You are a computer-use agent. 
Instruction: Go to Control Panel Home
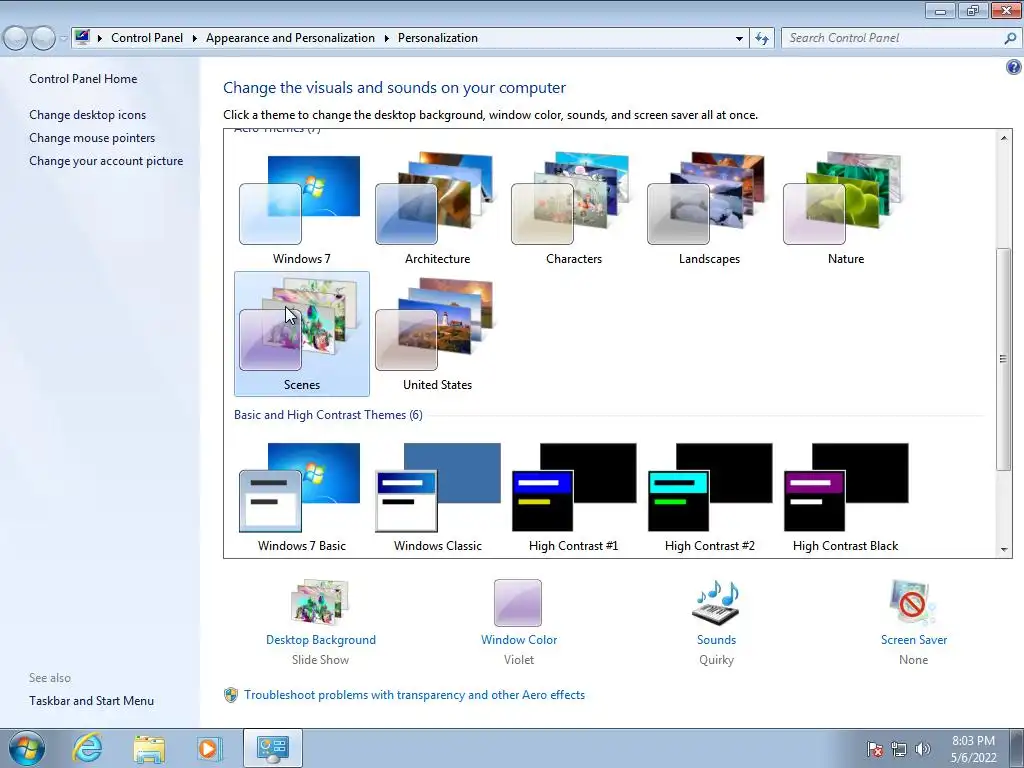(83, 79)
